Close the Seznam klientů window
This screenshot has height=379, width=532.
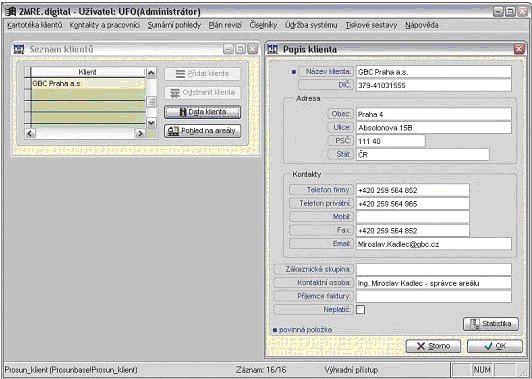pos(252,50)
